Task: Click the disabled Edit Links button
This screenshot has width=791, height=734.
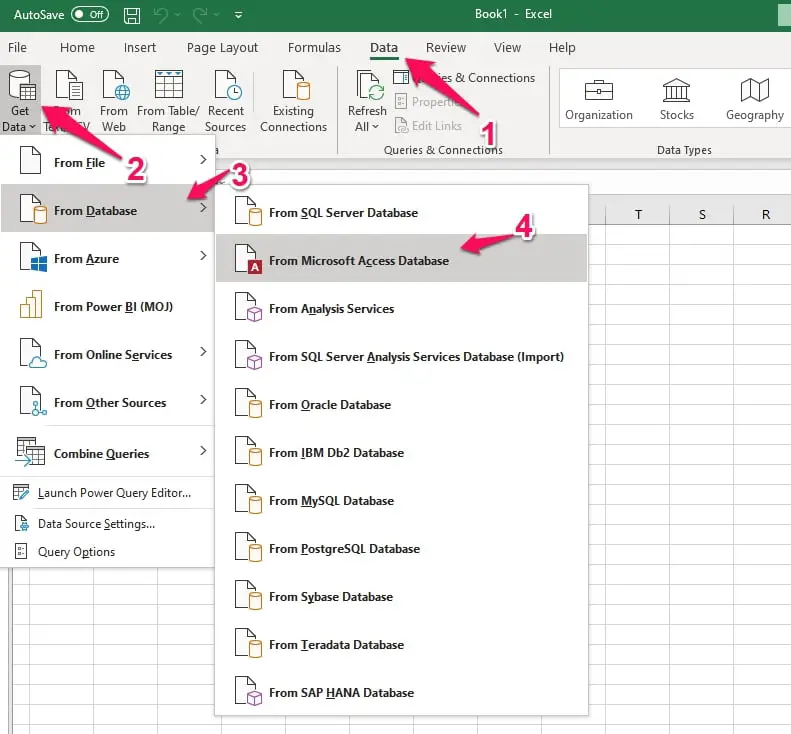Action: 428,126
